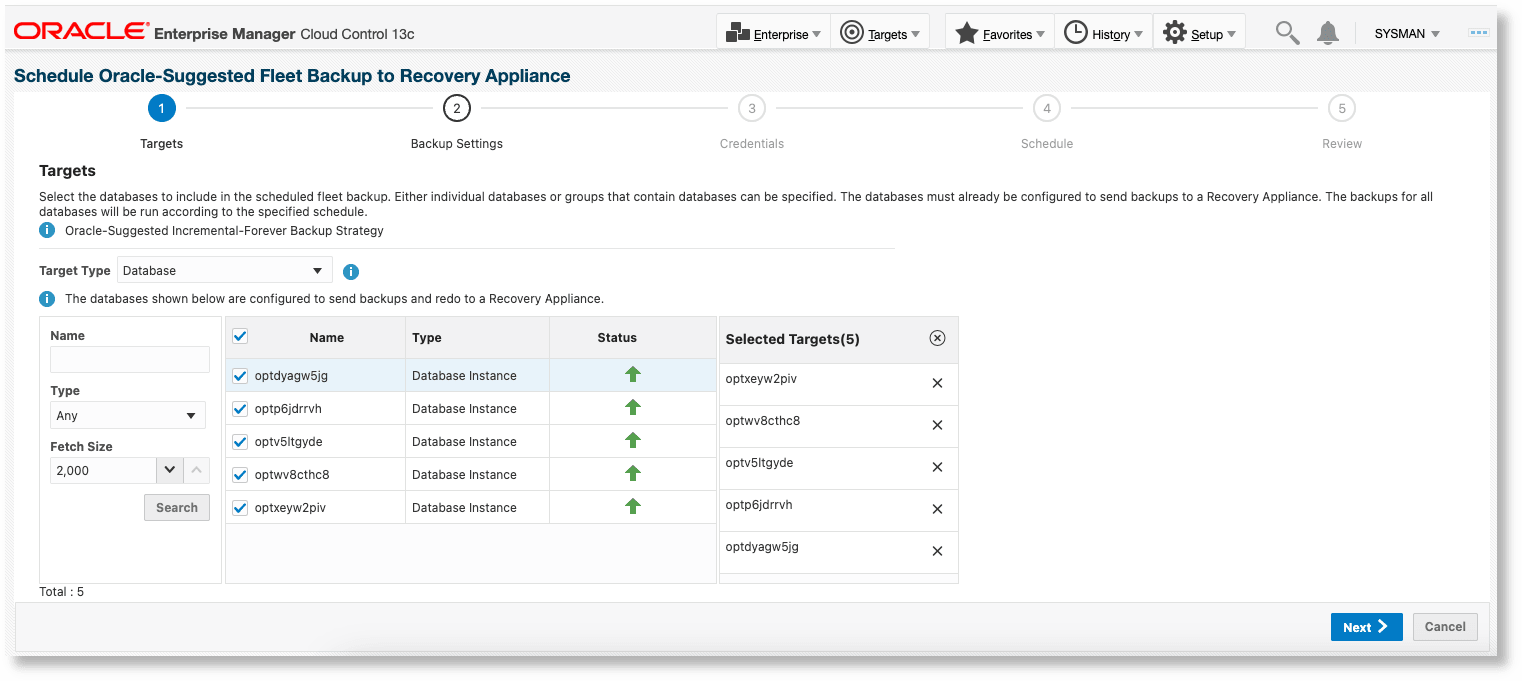The width and height of the screenshot is (1522, 681).
Task: Uncheck the optp6jdrrvh database row
Action: point(239,407)
